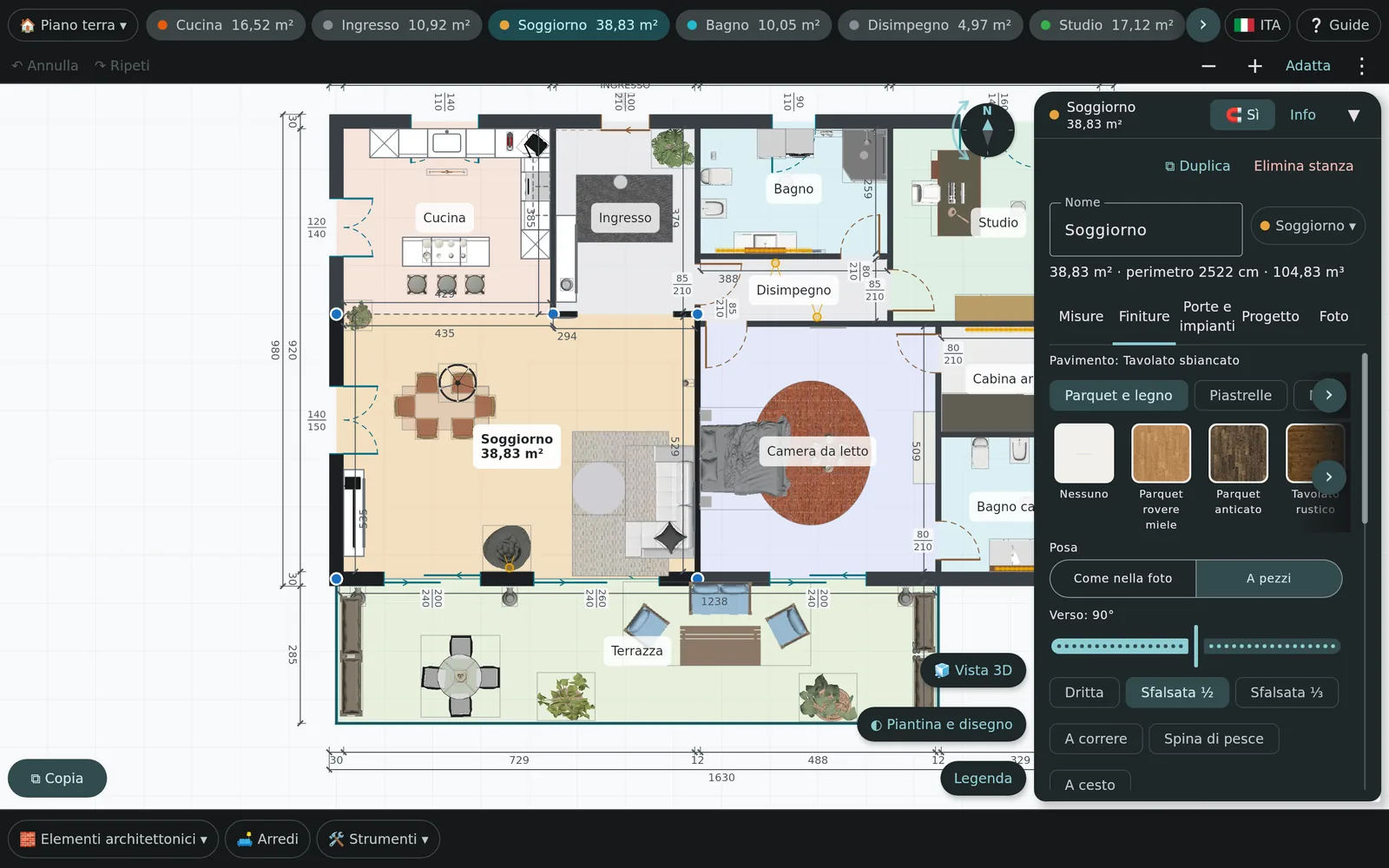Pick the Parquet rovere miele floor swatch

point(1161,452)
